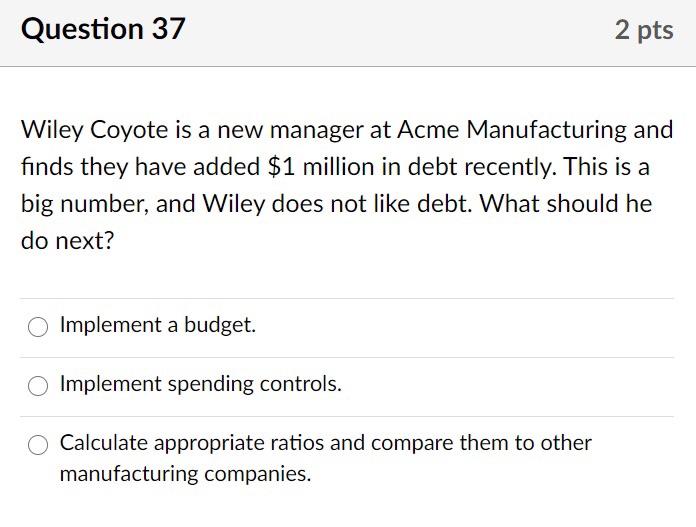Click the gray question header bar between title and points
Image resolution: width=696 pixels, height=527 pixels.
click(400, 31)
